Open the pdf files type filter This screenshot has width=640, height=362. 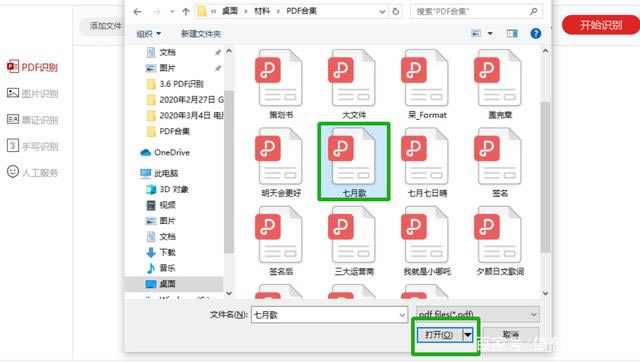(x=478, y=314)
